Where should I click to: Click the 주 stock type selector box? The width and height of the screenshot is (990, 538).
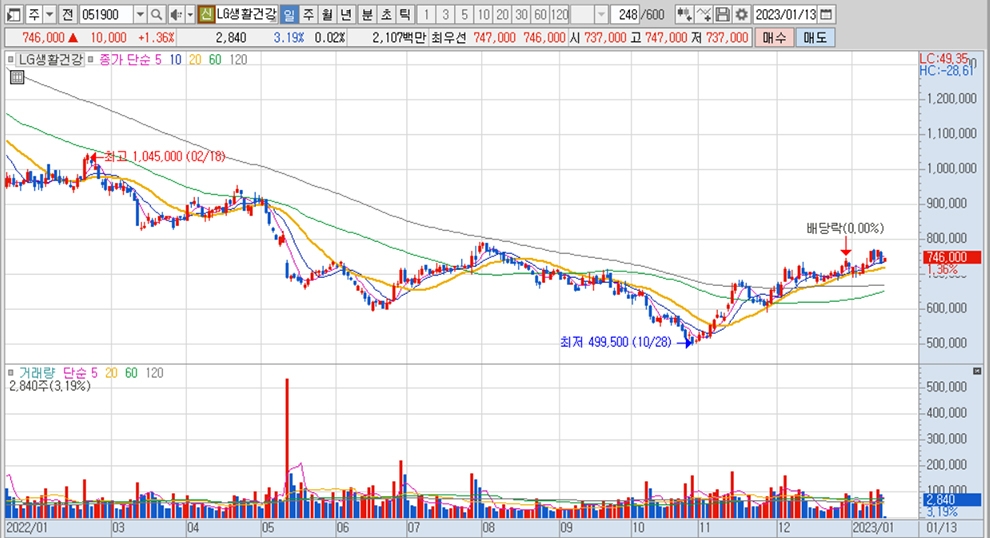click(x=33, y=14)
